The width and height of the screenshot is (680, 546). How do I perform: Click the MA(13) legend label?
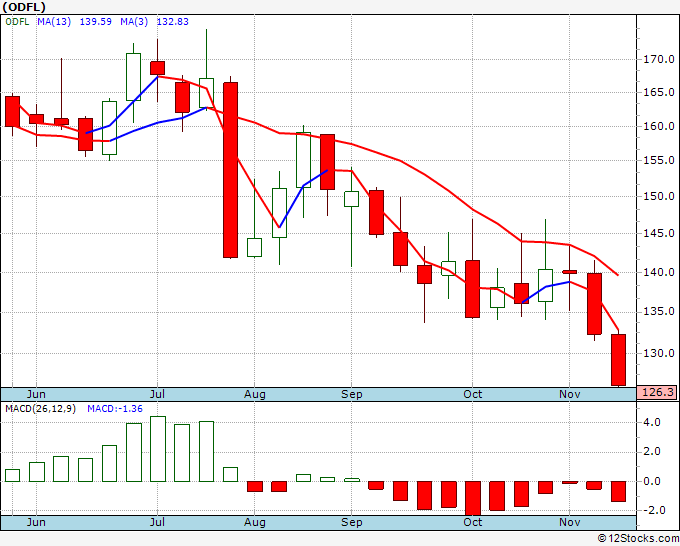[x=54, y=21]
